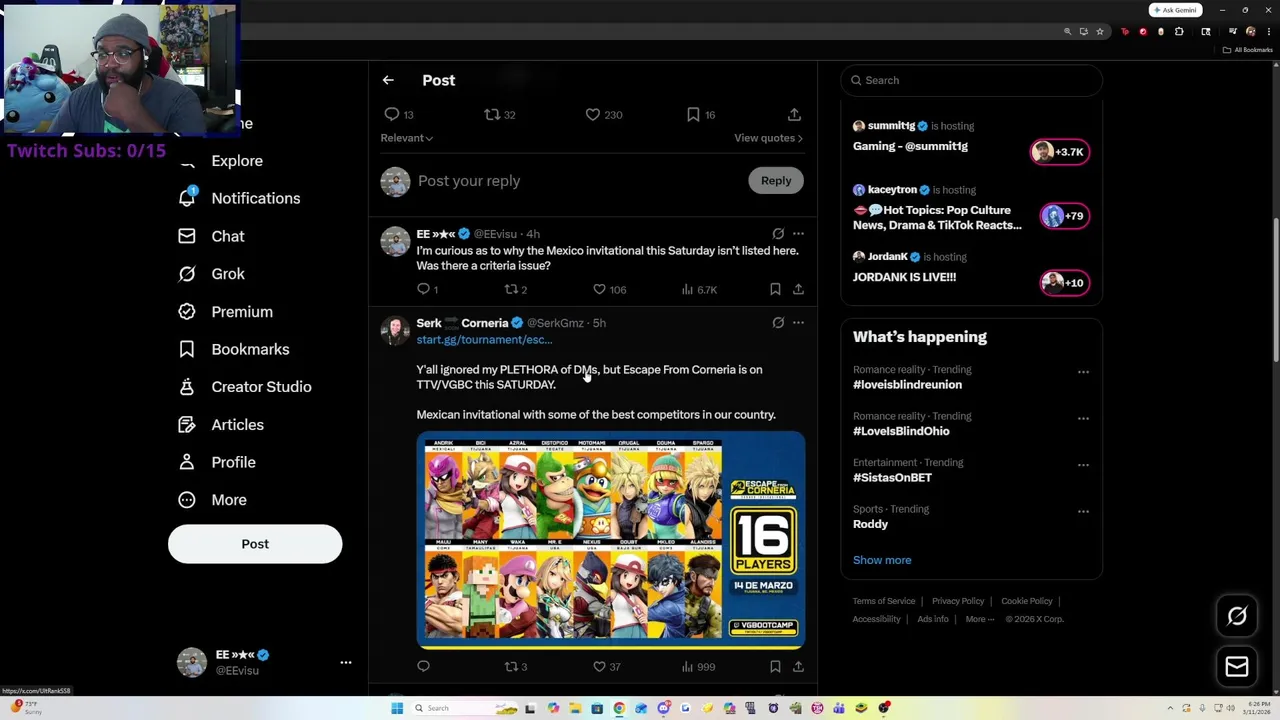Screen dimensions: 1280x720
Task: Repost Serk's post with 3 reposts
Action: (511, 666)
